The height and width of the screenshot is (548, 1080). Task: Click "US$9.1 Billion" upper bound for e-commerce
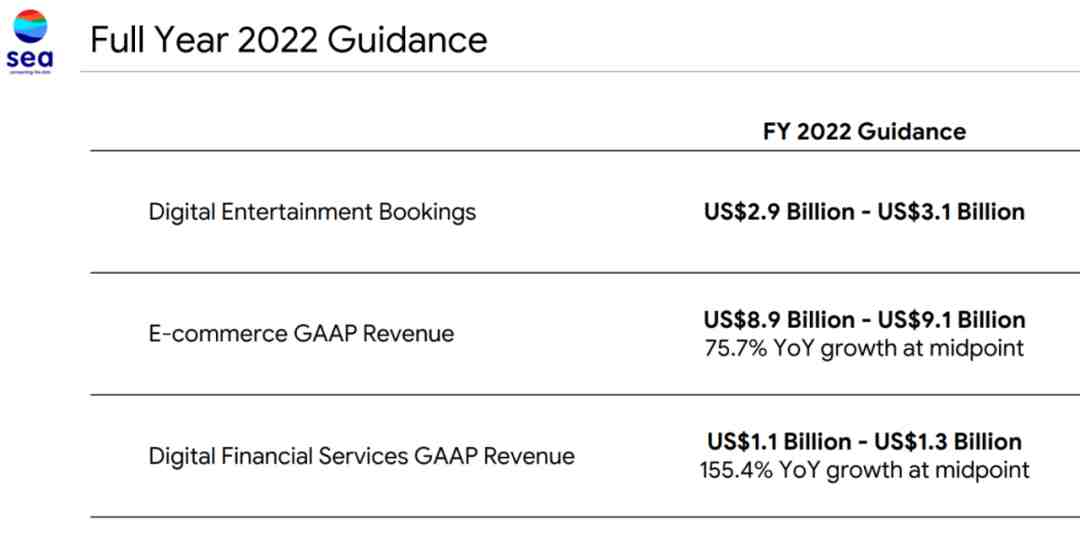point(951,319)
